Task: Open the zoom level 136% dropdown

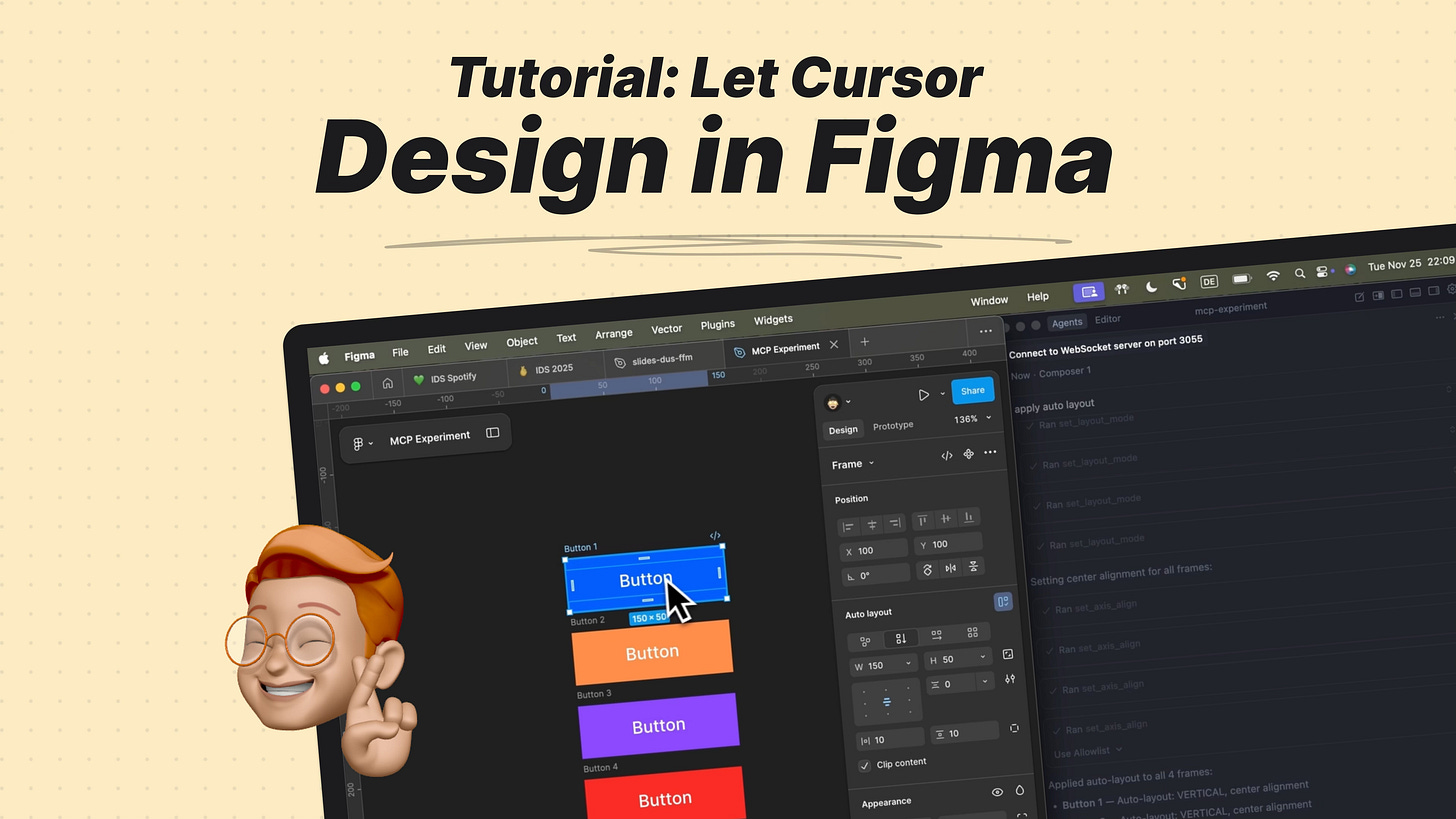Action: coord(973,419)
